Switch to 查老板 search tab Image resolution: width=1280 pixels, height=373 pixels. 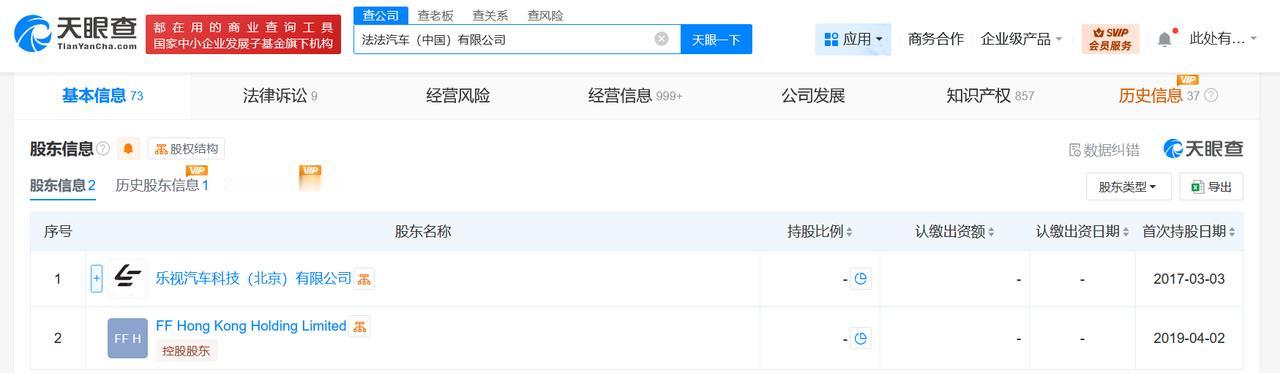click(x=435, y=15)
